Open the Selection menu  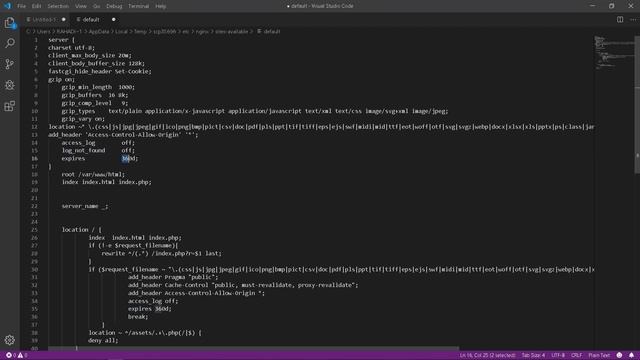pyautogui.click(x=58, y=6)
